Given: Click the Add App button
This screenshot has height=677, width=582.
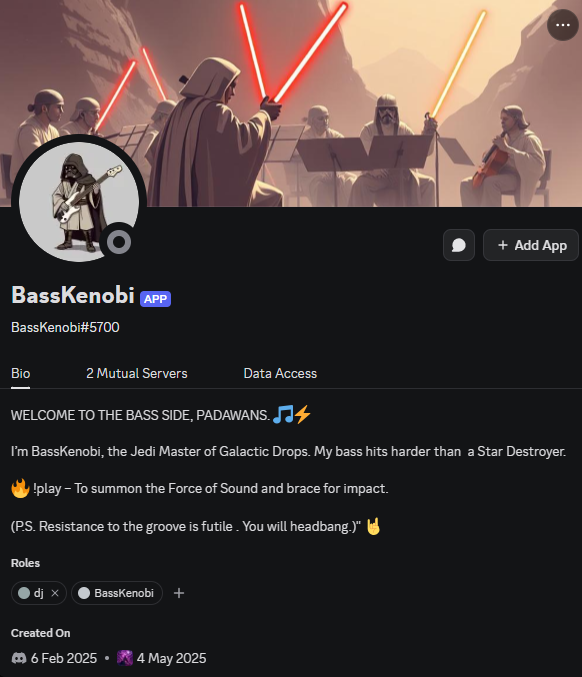Looking at the screenshot, I should (x=531, y=245).
